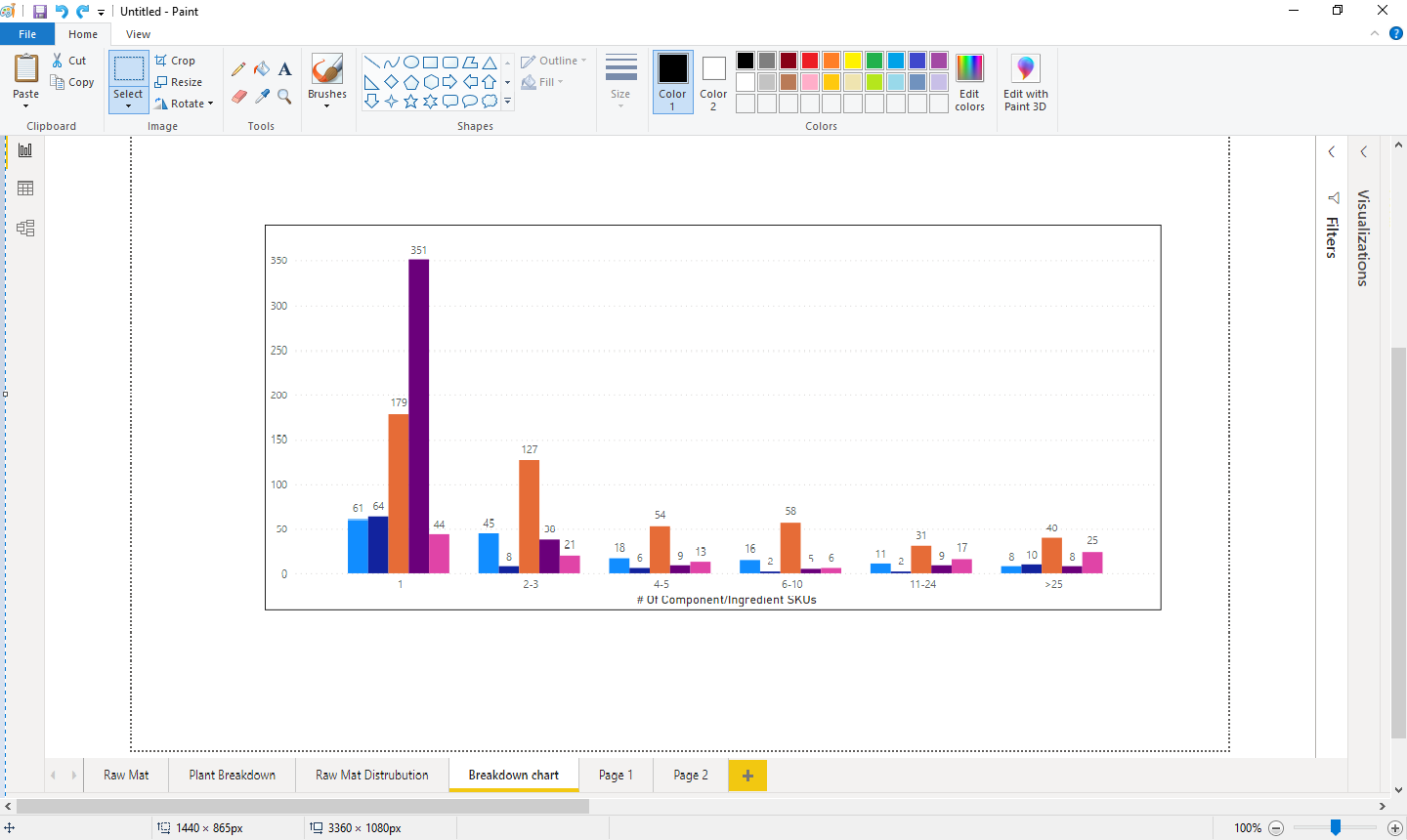Select the Fill with color bucket tool
This screenshot has height=840, width=1407.
[x=262, y=69]
